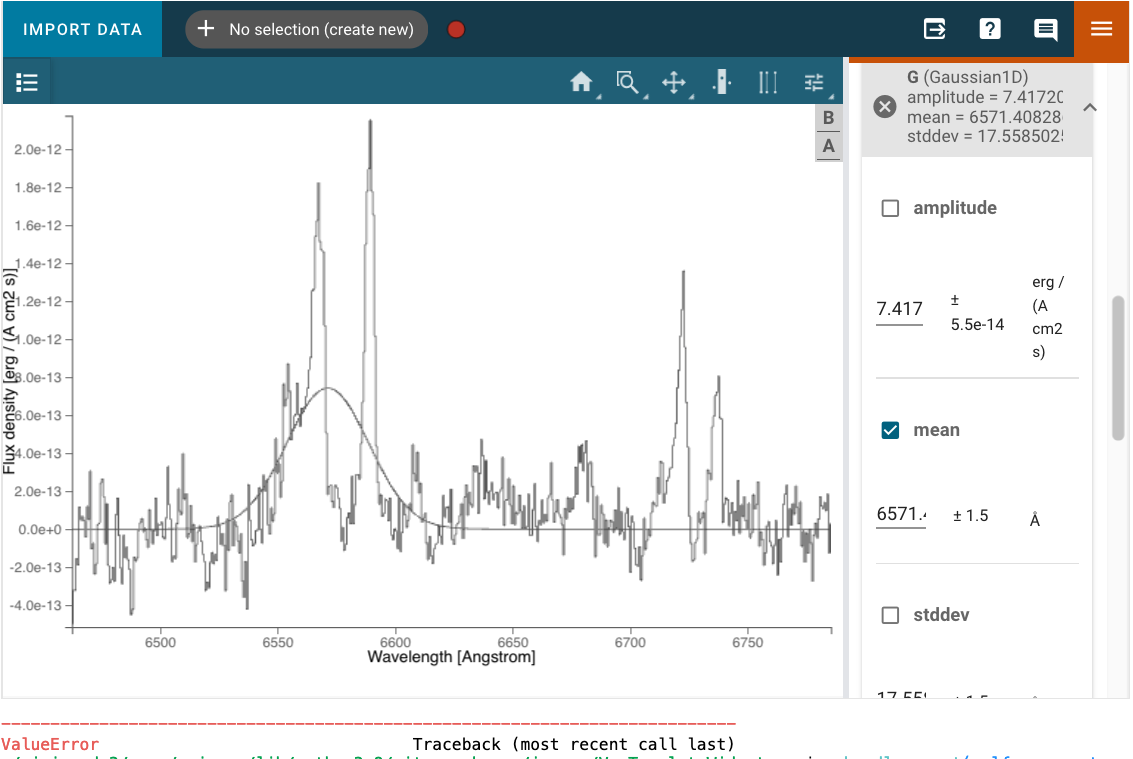Enable the amplitude fixed checkbox
Image resolution: width=1133 pixels, height=759 pixels.
(x=890, y=207)
